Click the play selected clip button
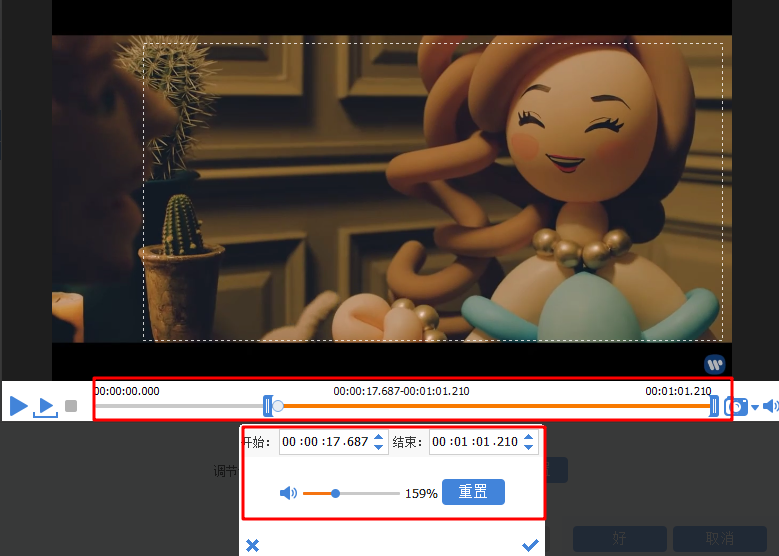Image resolution: width=779 pixels, height=556 pixels. [x=46, y=407]
